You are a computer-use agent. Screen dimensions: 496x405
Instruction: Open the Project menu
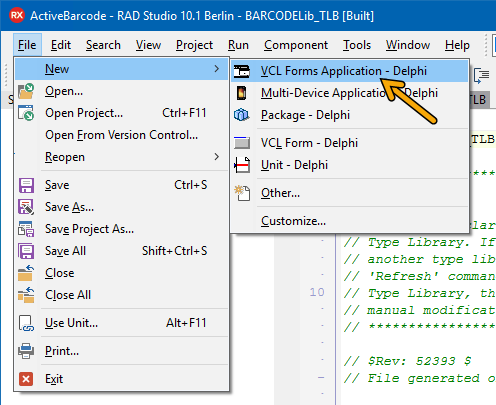click(194, 45)
